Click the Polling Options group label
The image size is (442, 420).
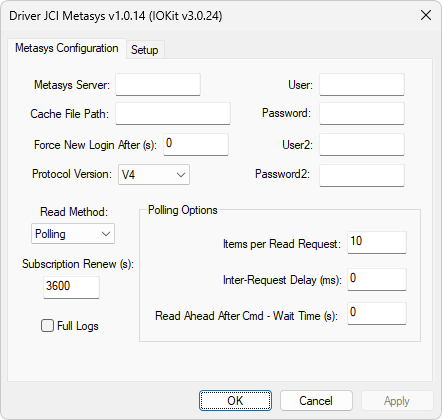point(183,210)
